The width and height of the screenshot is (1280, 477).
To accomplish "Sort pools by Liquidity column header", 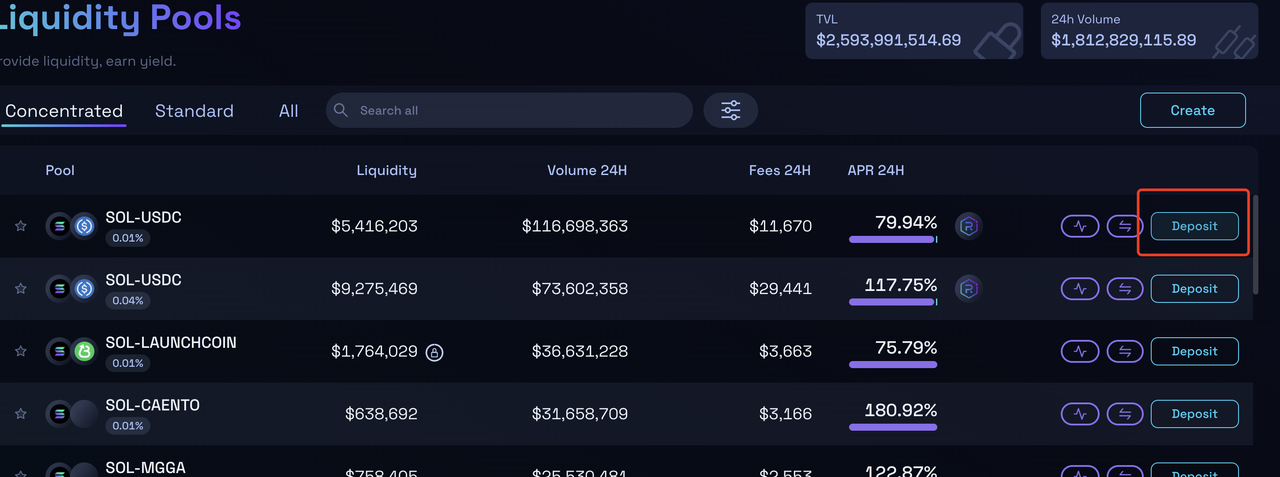I will [x=386, y=170].
